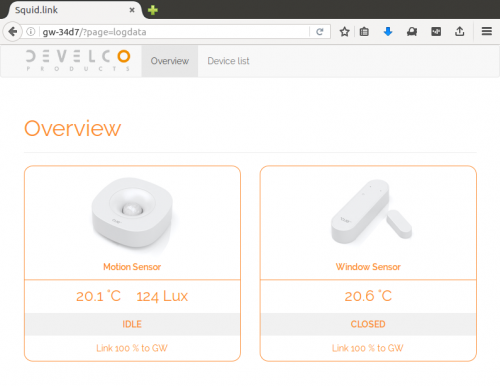
Task: Close the Squid.link tab
Action: pyautogui.click(x=132, y=10)
